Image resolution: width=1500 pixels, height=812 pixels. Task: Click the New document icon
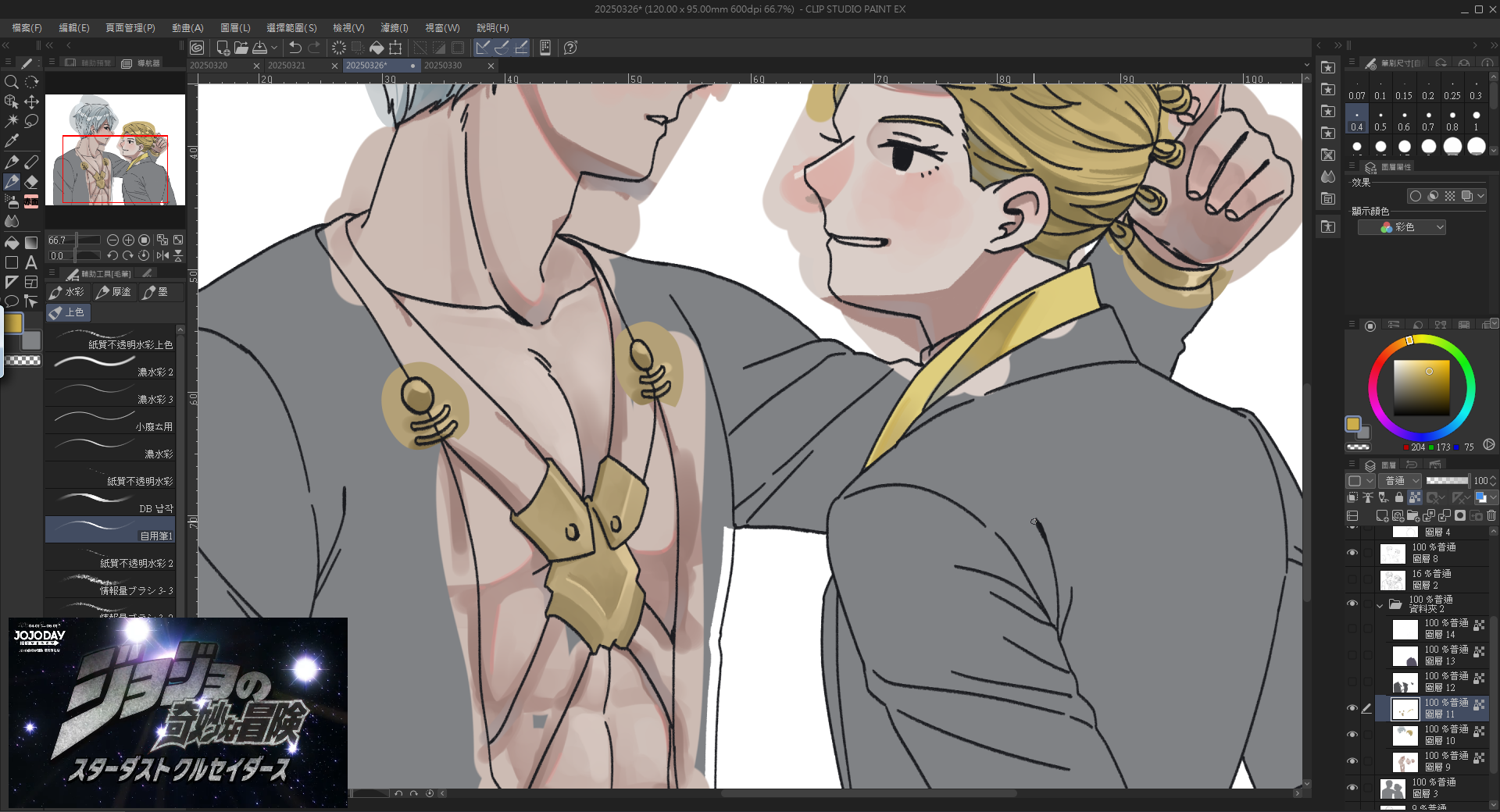point(223,48)
